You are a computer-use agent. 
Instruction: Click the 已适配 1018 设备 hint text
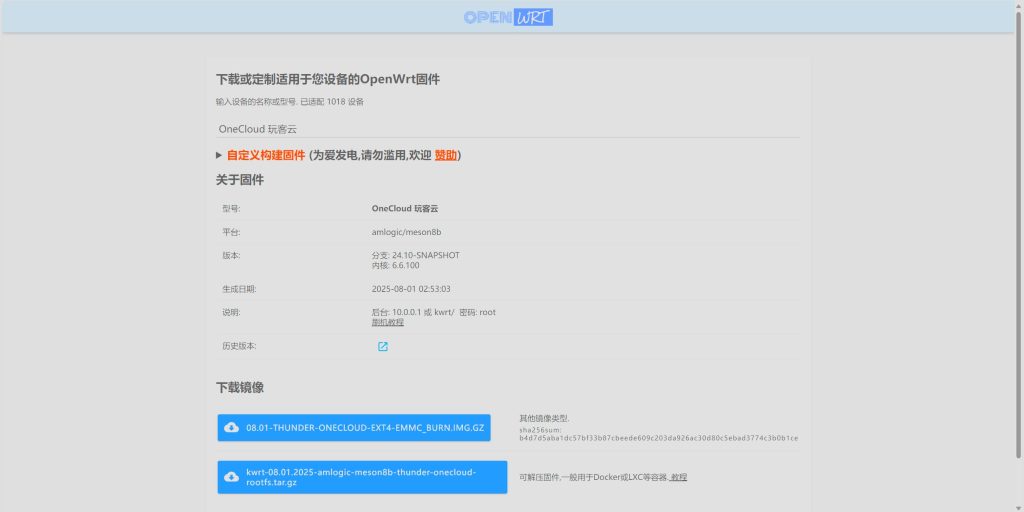click(x=332, y=102)
